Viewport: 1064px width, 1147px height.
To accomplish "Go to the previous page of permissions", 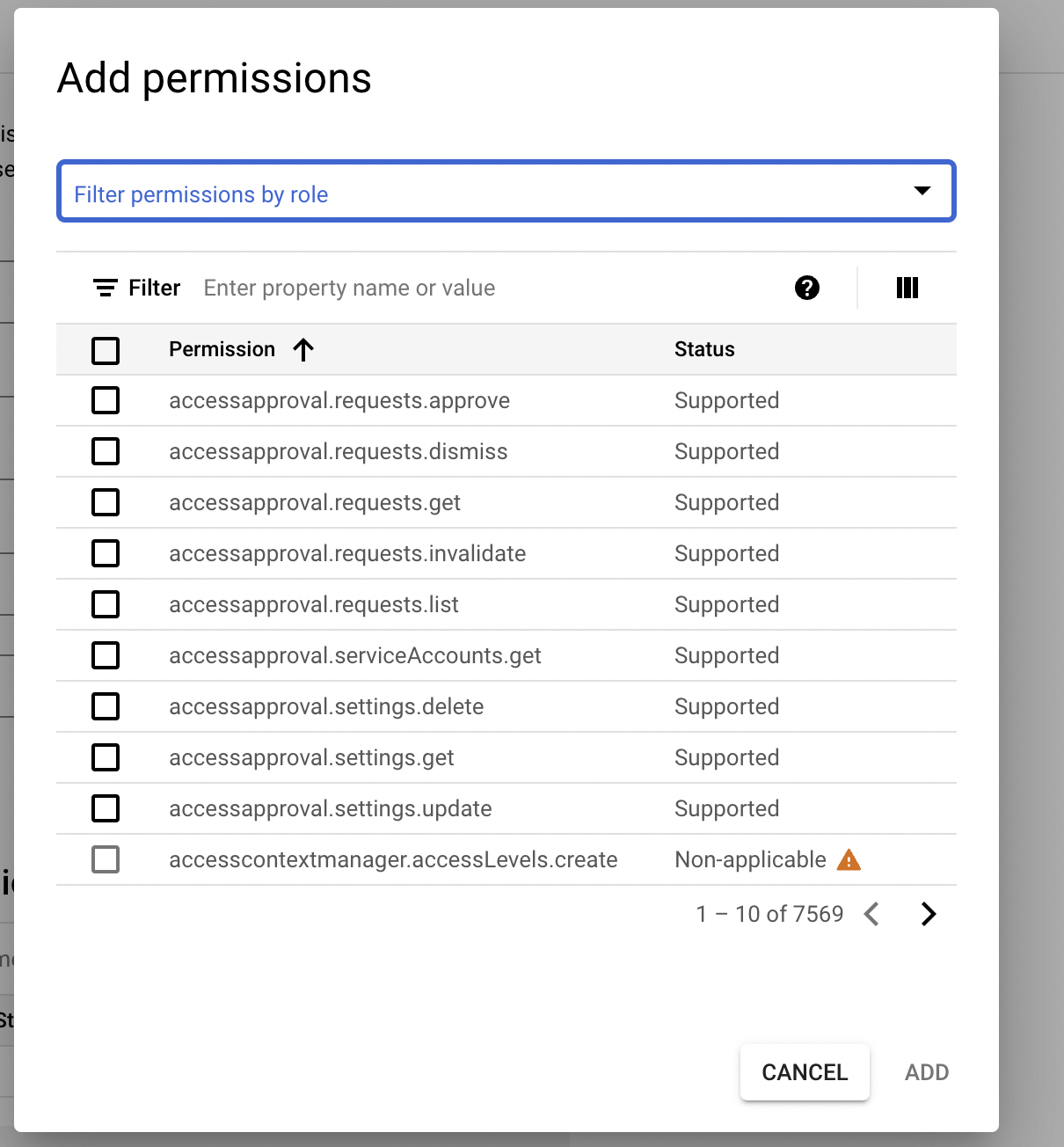I will [x=871, y=914].
